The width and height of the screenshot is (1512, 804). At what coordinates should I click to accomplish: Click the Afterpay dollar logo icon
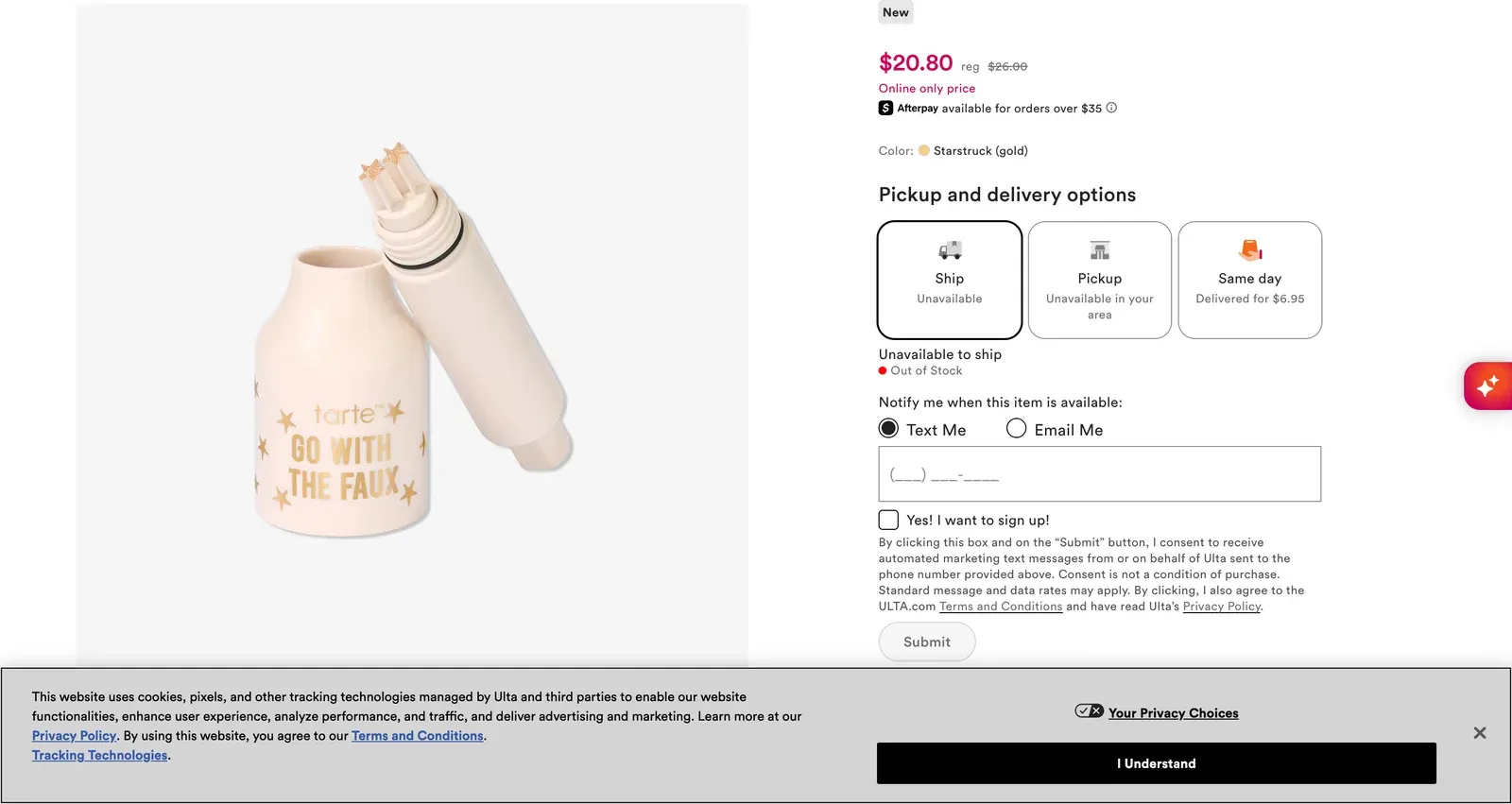pyautogui.click(x=885, y=108)
